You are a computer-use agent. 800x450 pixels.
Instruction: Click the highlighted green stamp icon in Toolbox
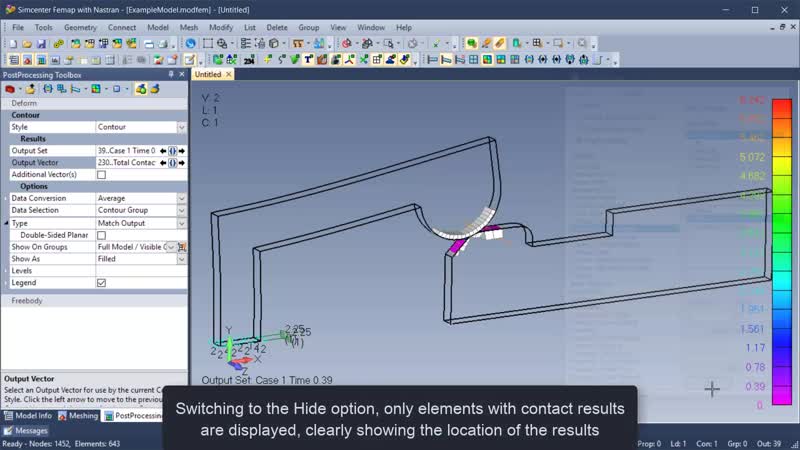point(141,89)
